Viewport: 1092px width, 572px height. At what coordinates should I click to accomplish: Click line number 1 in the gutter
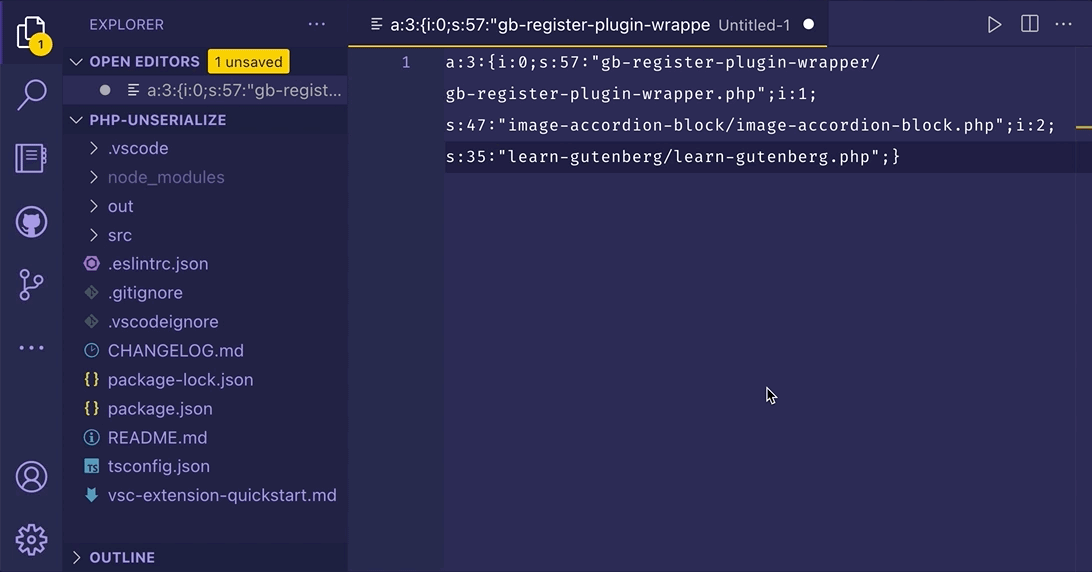[x=406, y=63]
